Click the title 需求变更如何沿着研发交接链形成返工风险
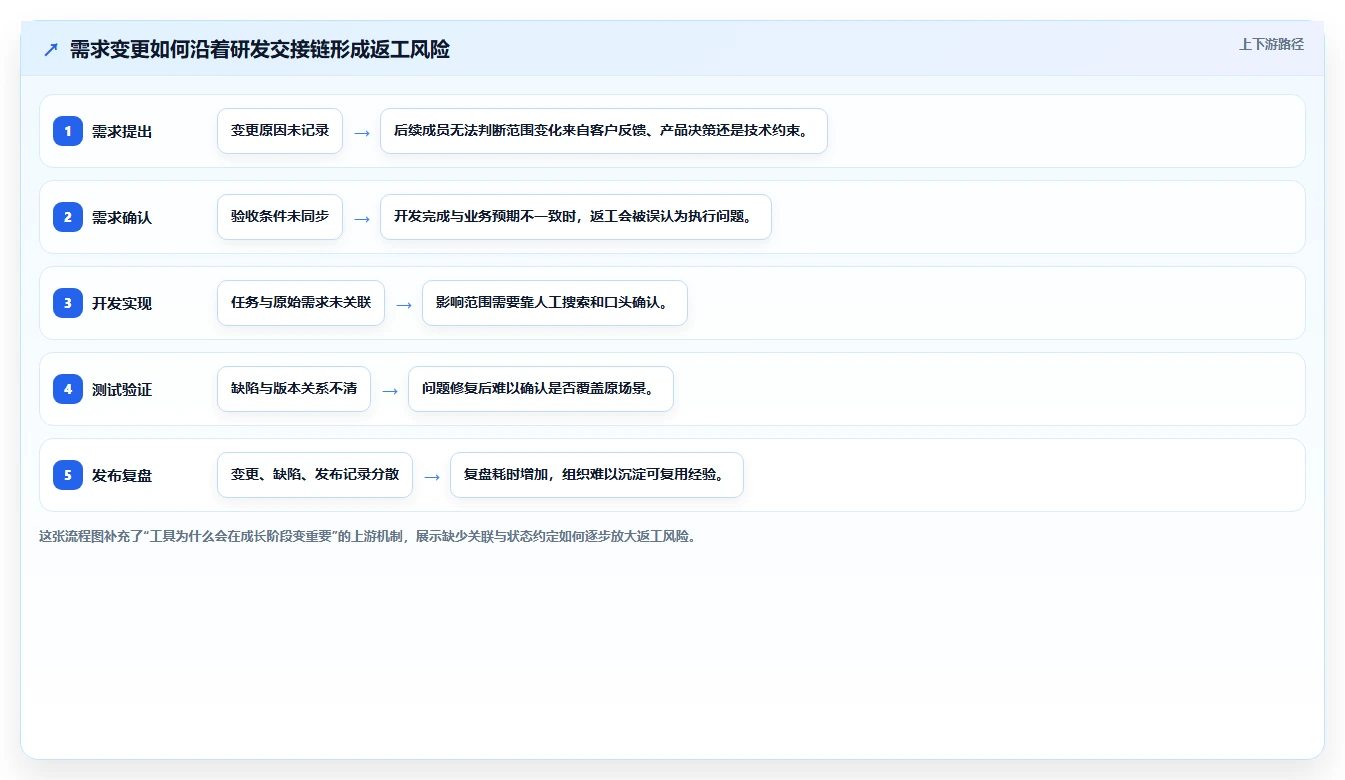 [x=260, y=49]
